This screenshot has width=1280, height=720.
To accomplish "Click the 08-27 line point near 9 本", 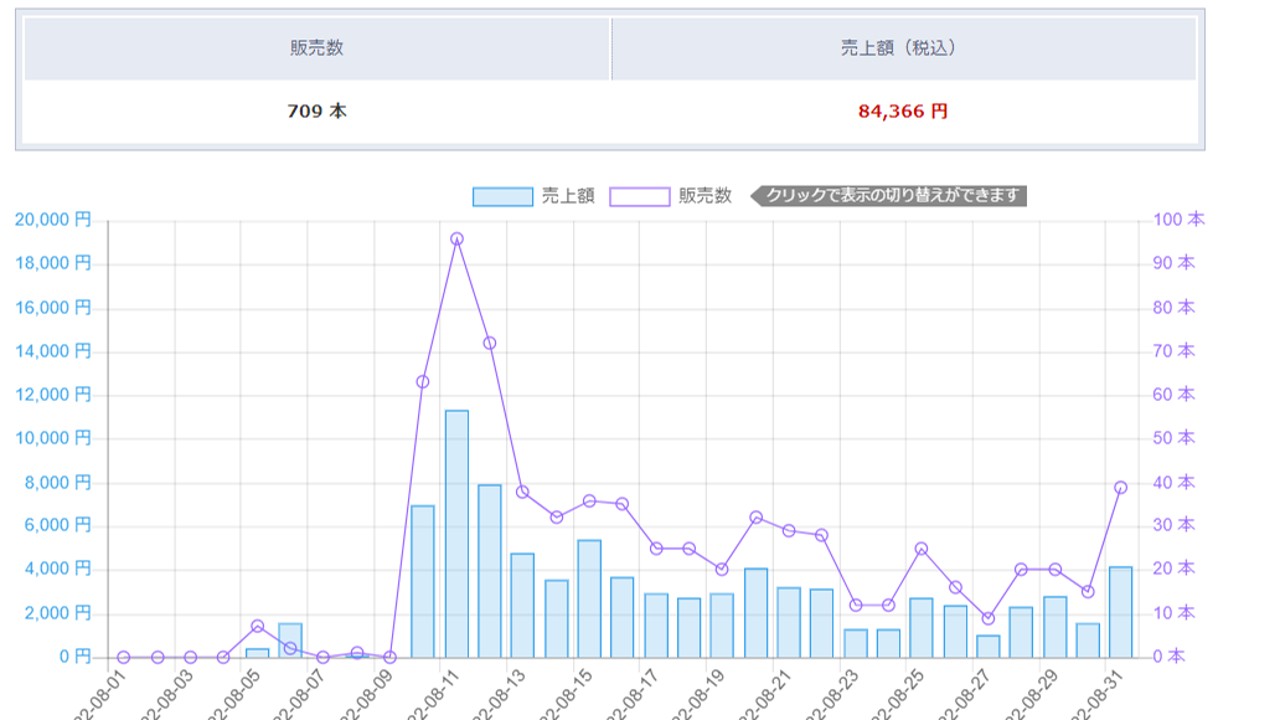I will [988, 618].
